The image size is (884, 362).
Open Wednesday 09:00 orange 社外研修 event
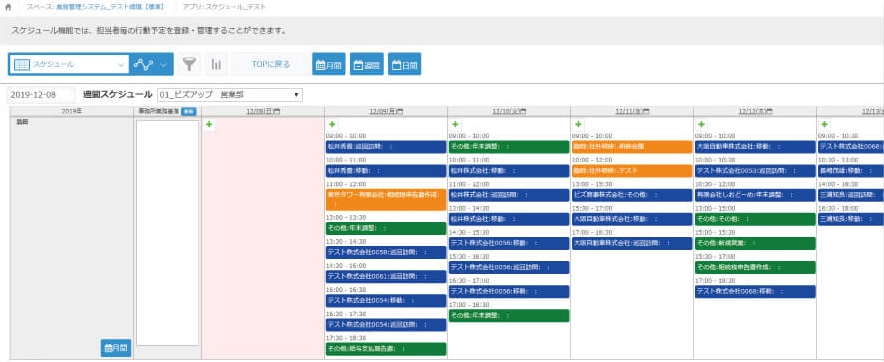point(632,147)
